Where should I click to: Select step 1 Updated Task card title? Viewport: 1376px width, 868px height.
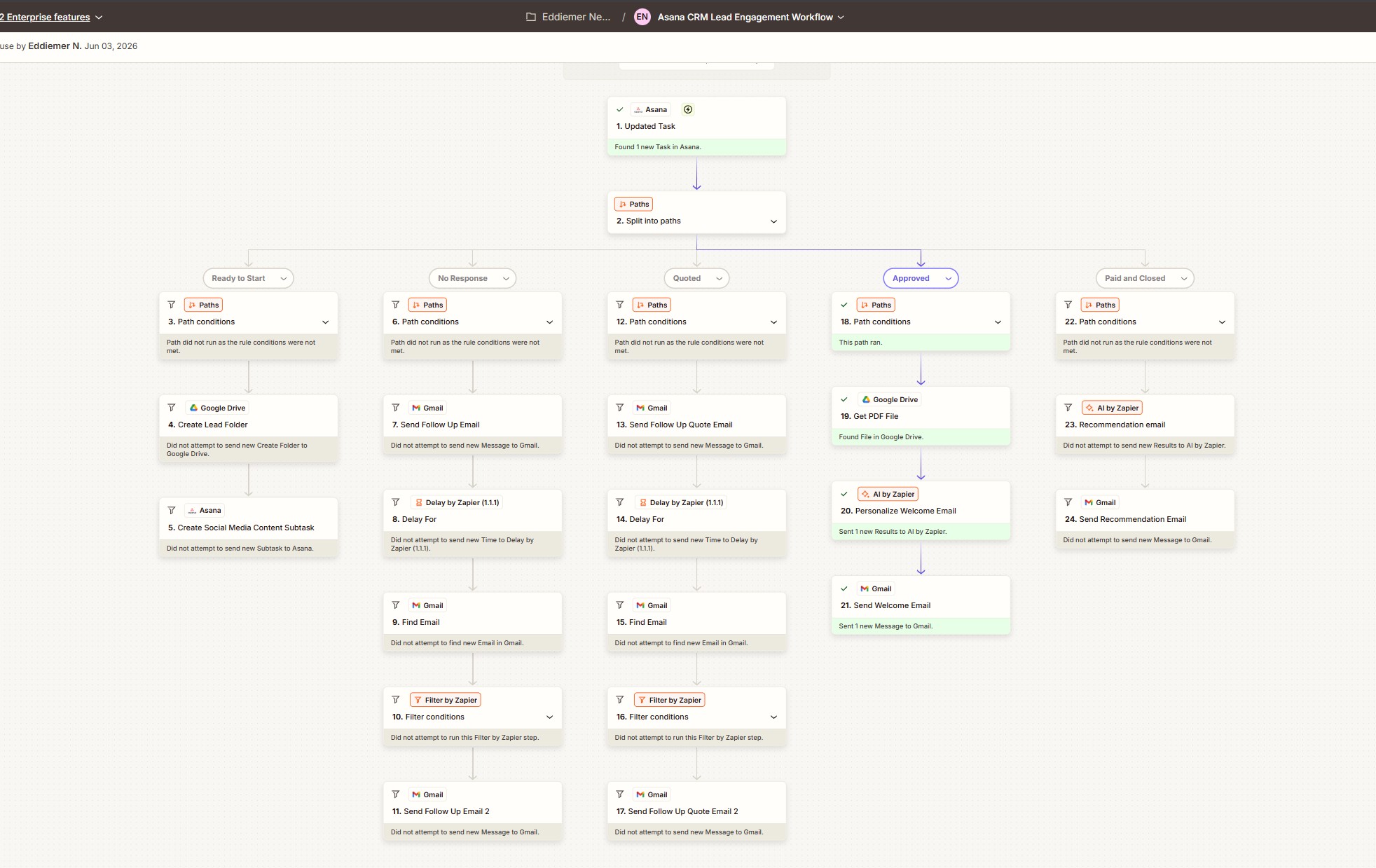(x=646, y=126)
